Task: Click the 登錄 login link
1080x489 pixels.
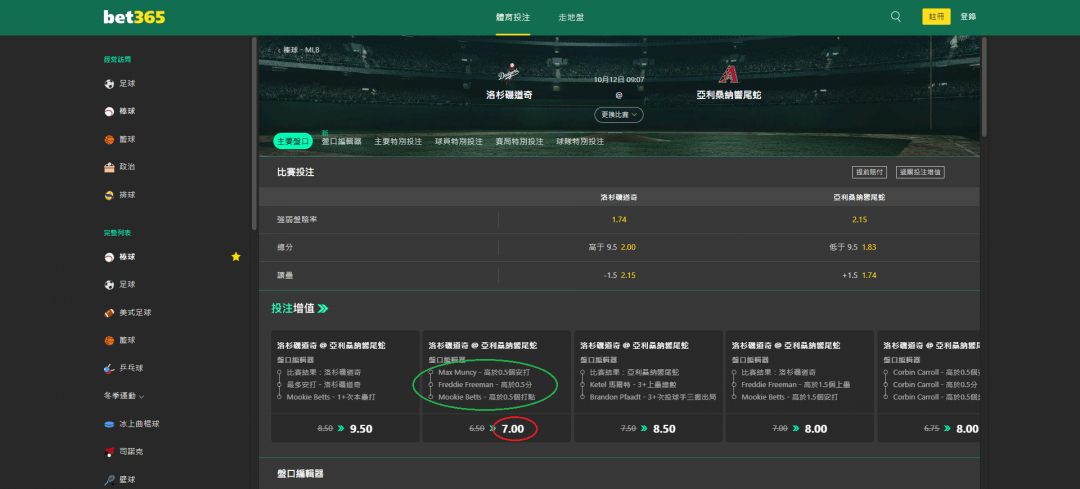Action: click(968, 17)
